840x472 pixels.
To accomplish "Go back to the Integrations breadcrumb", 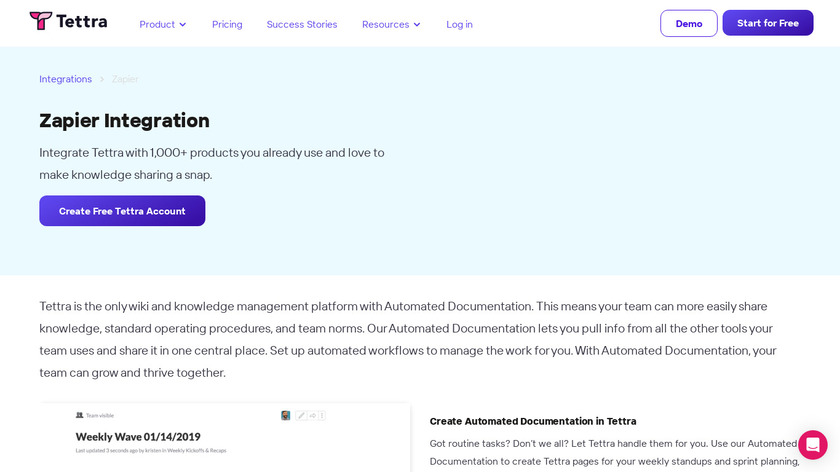I will tap(65, 79).
